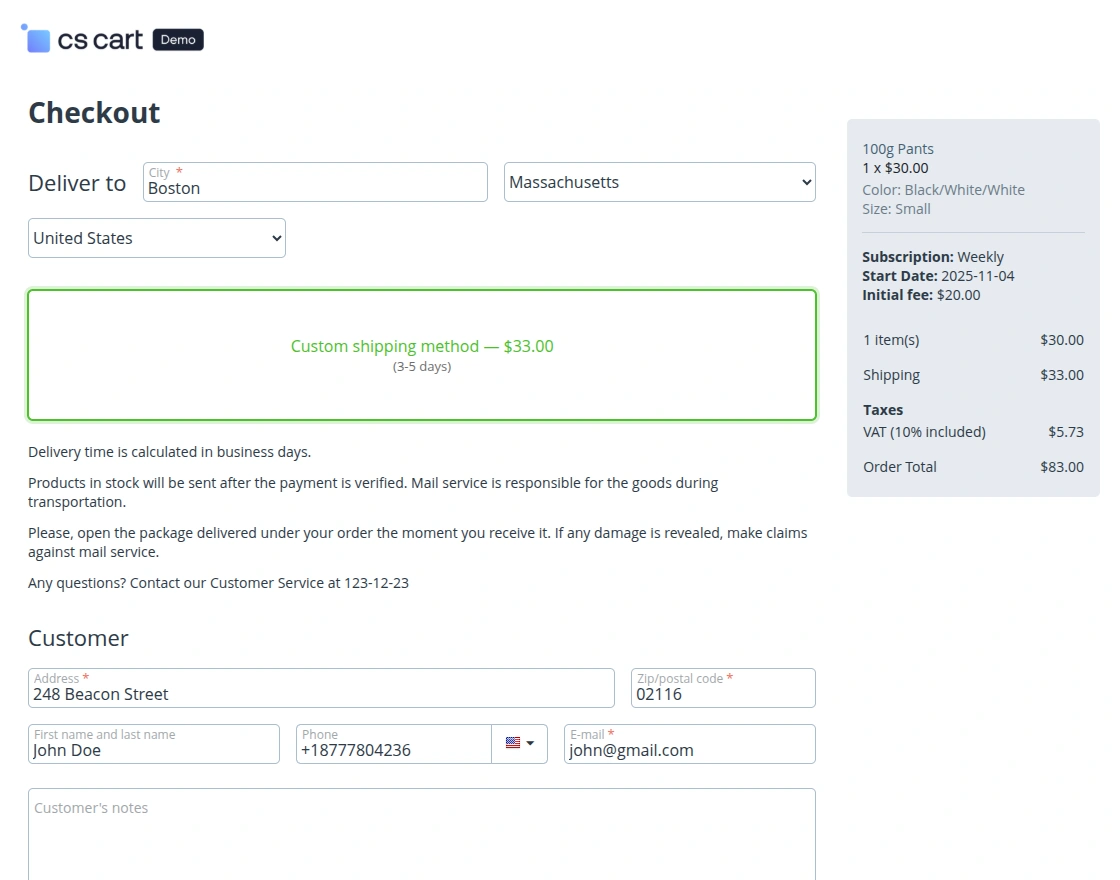Focus the E-mail field

pyautogui.click(x=689, y=749)
